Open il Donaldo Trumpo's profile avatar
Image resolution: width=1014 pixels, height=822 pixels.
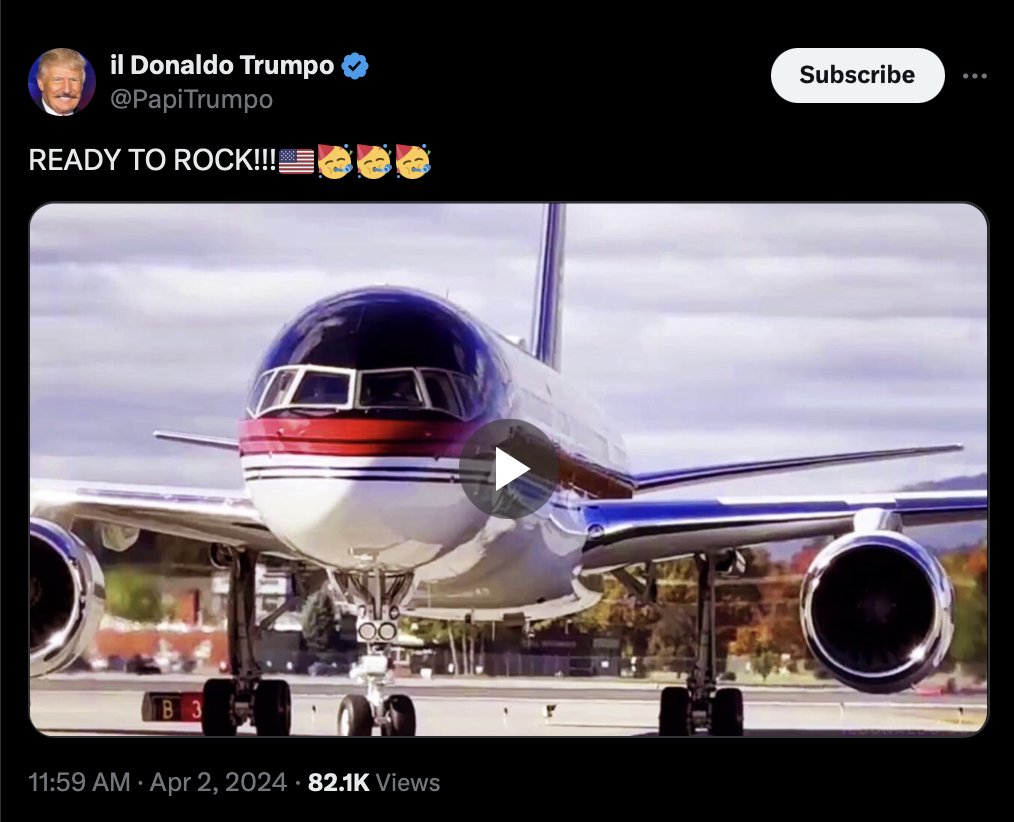[62, 82]
